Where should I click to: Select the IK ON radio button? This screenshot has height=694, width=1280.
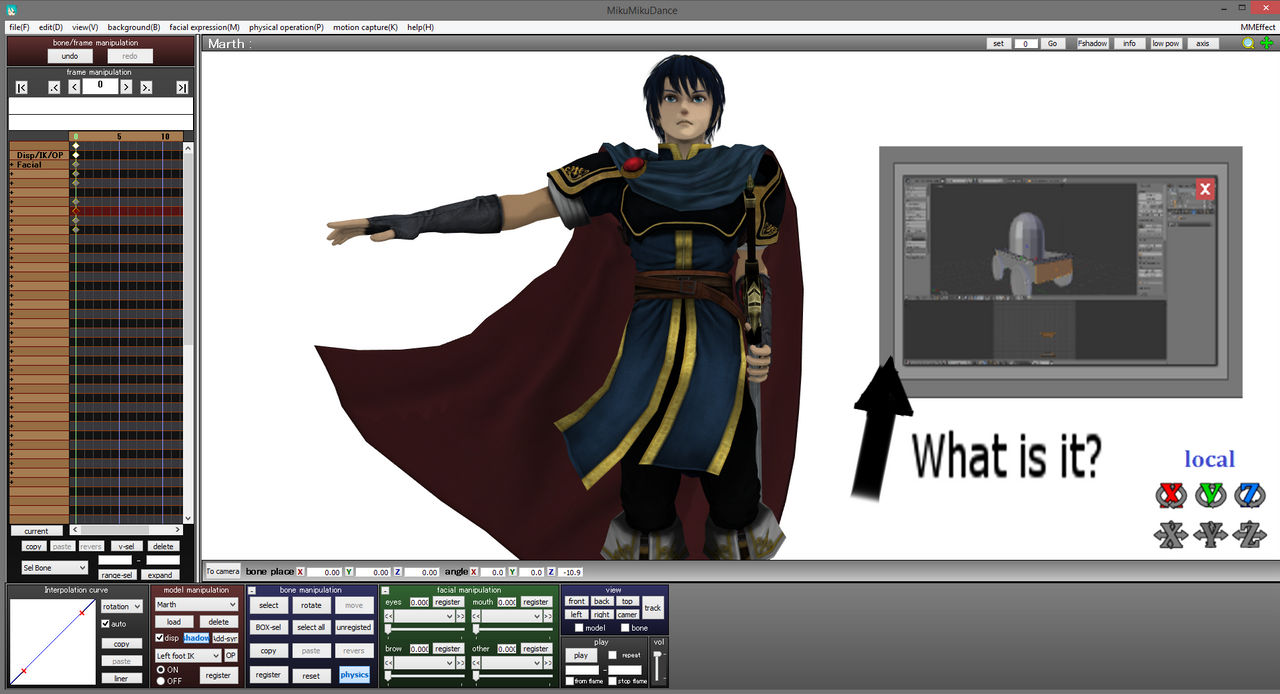pos(161,670)
